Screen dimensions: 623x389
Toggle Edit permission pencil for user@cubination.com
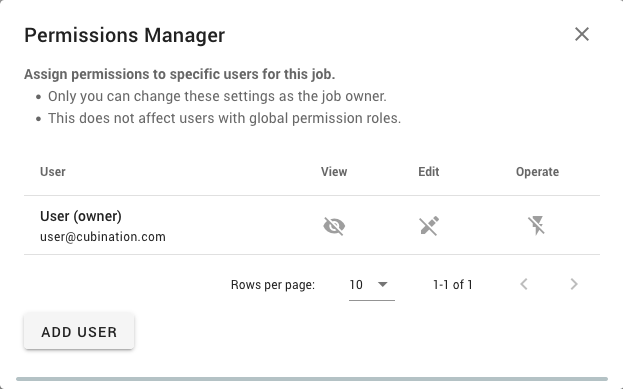click(x=429, y=226)
